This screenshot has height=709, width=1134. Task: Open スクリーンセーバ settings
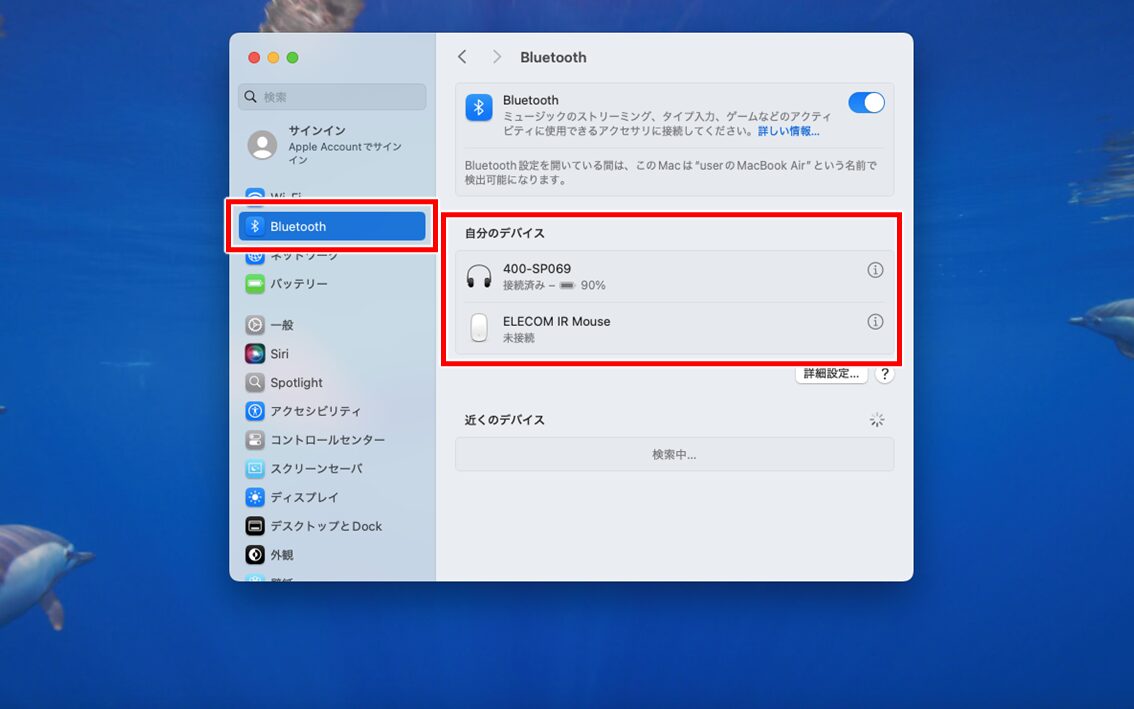click(312, 468)
